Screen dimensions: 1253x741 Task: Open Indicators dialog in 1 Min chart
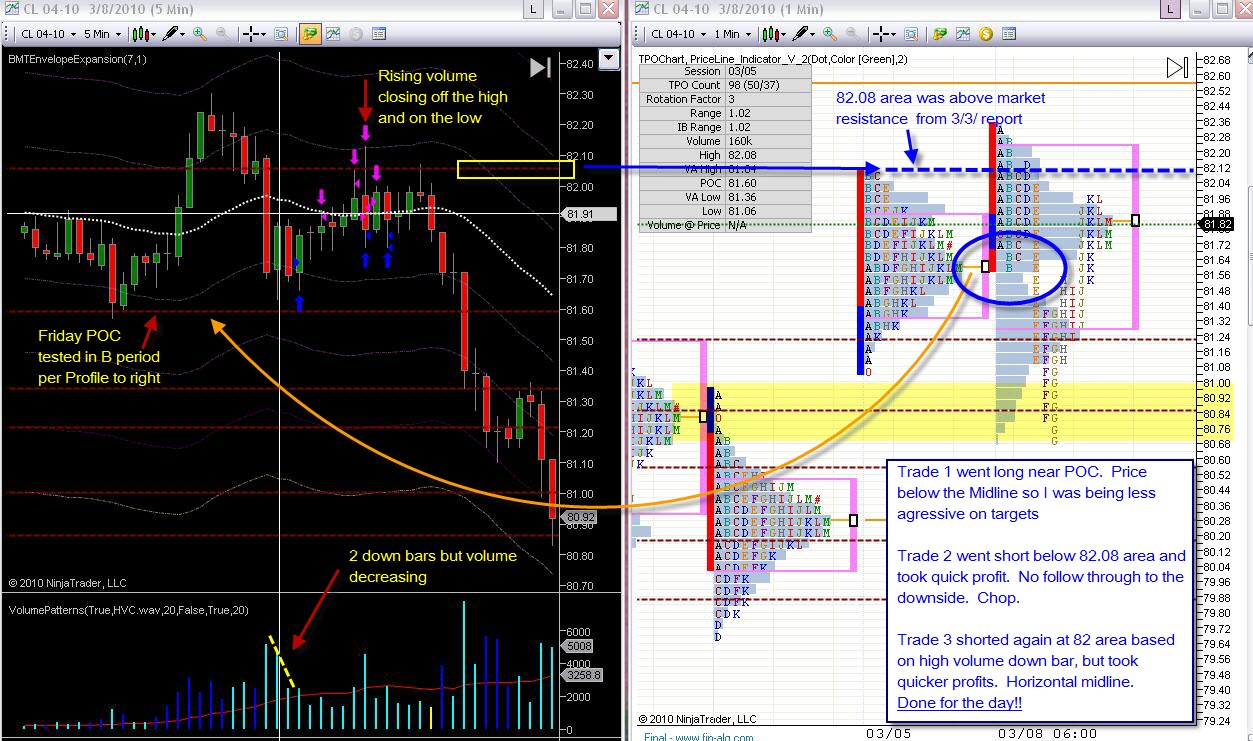tap(962, 34)
